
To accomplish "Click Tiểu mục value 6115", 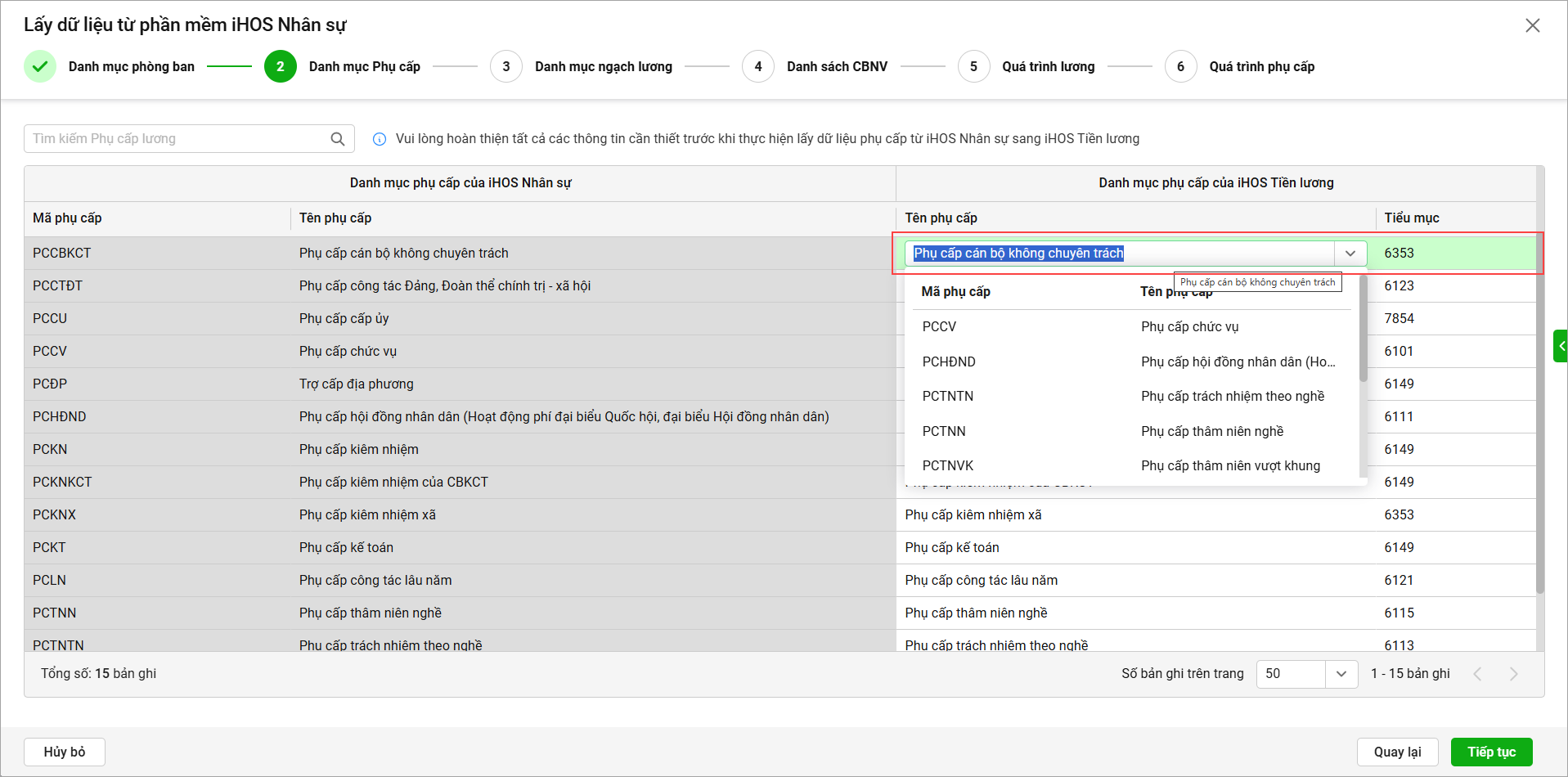I will (x=1399, y=613).
